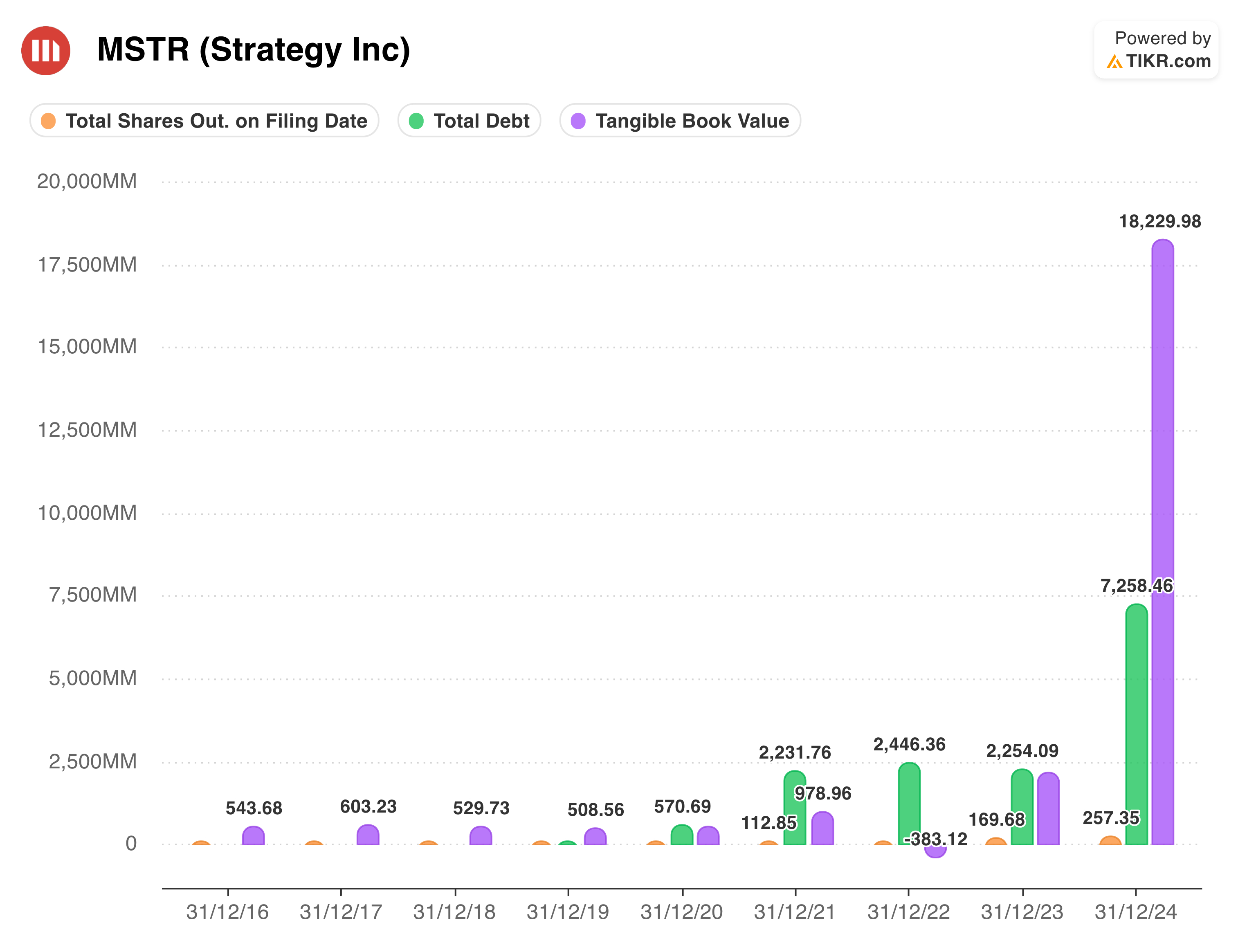Click the 603.23 purple bar for 31/12/17
The height and width of the screenshot is (952, 1238).
pyautogui.click(x=368, y=835)
